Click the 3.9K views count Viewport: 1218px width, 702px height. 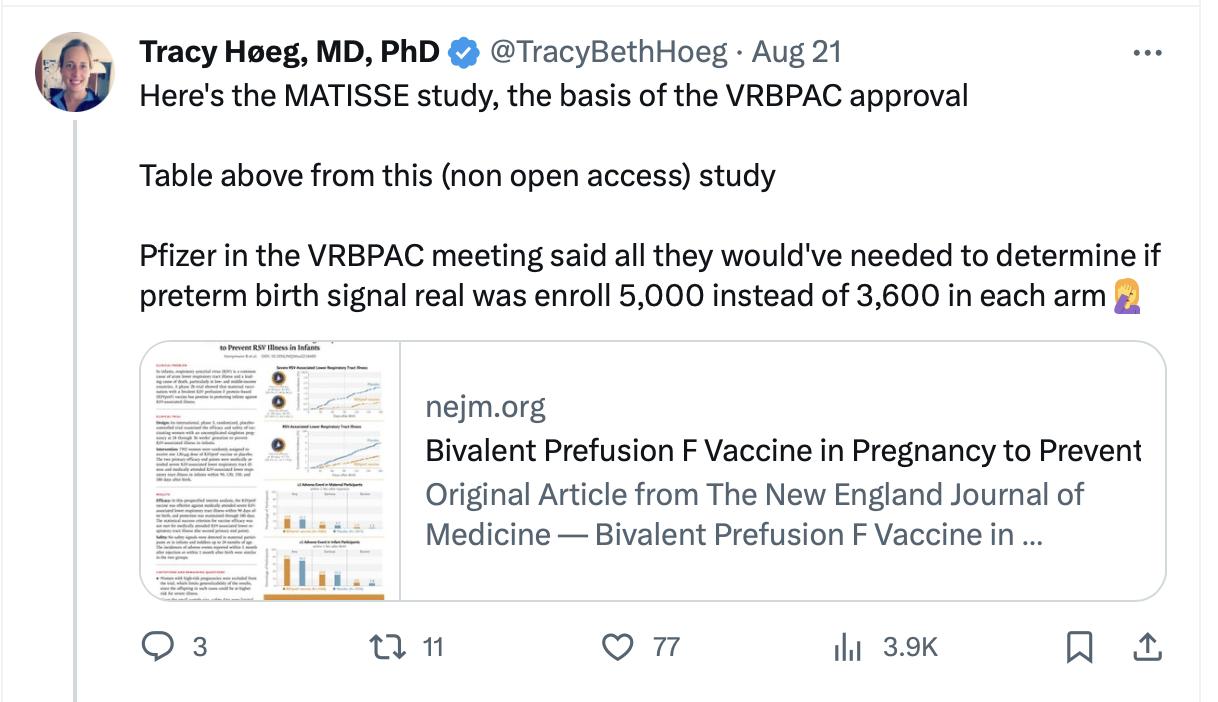pos(908,647)
